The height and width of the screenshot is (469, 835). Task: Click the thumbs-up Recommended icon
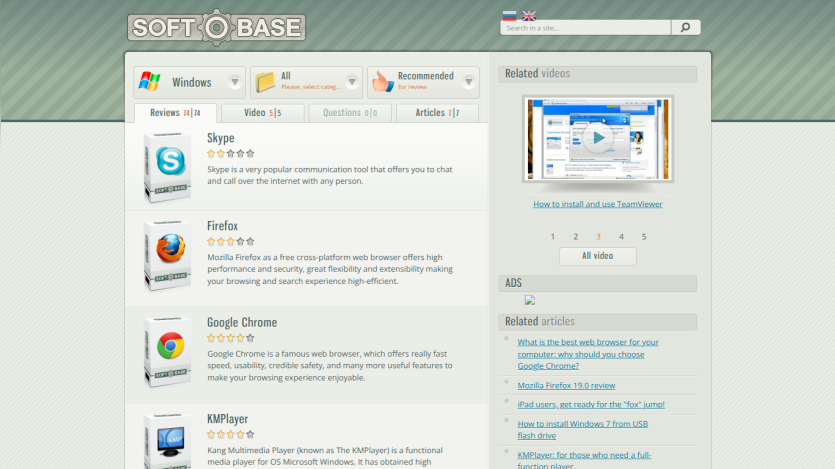pos(382,81)
